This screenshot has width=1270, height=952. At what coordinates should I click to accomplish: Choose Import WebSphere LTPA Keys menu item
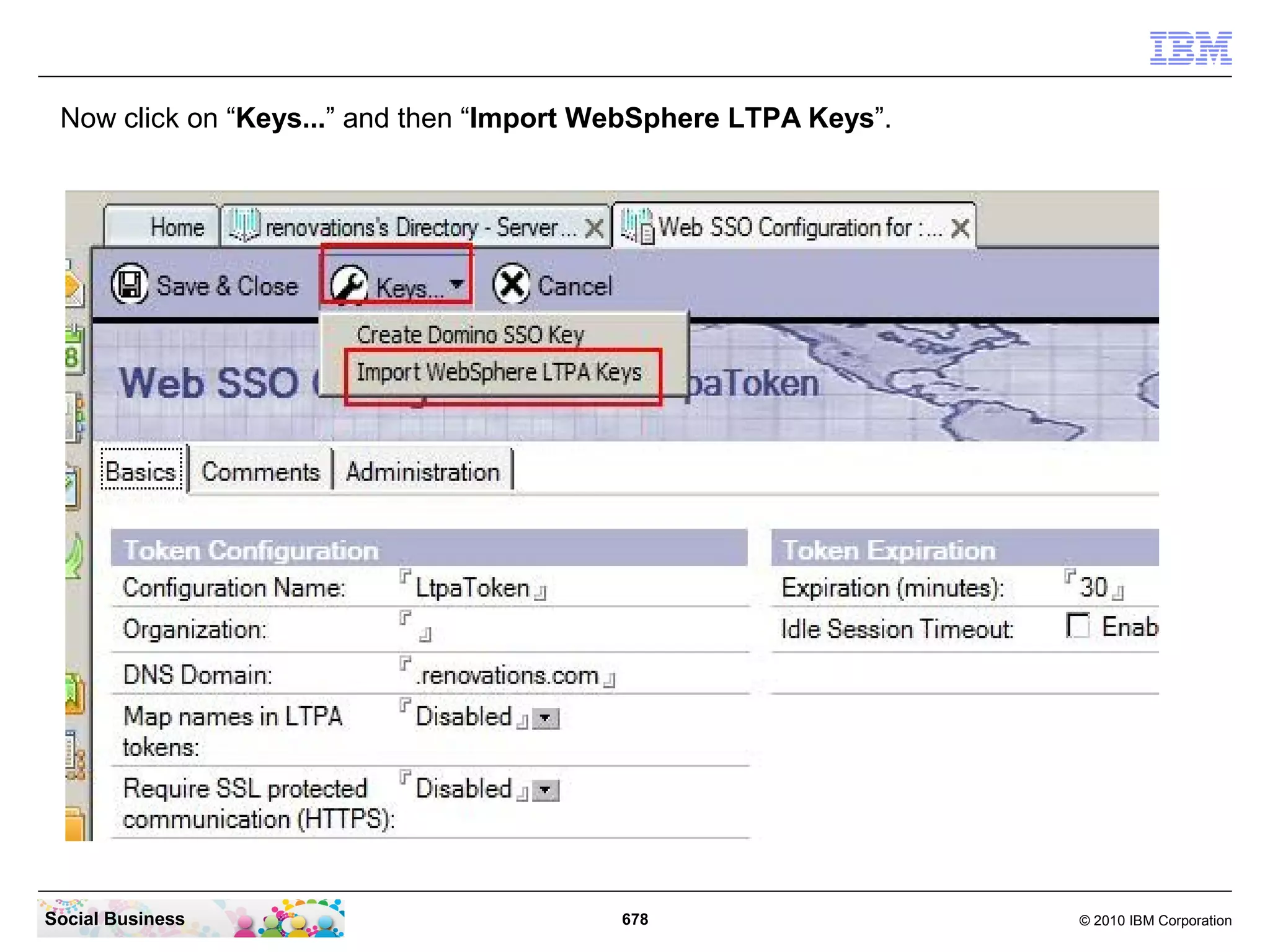(x=499, y=372)
